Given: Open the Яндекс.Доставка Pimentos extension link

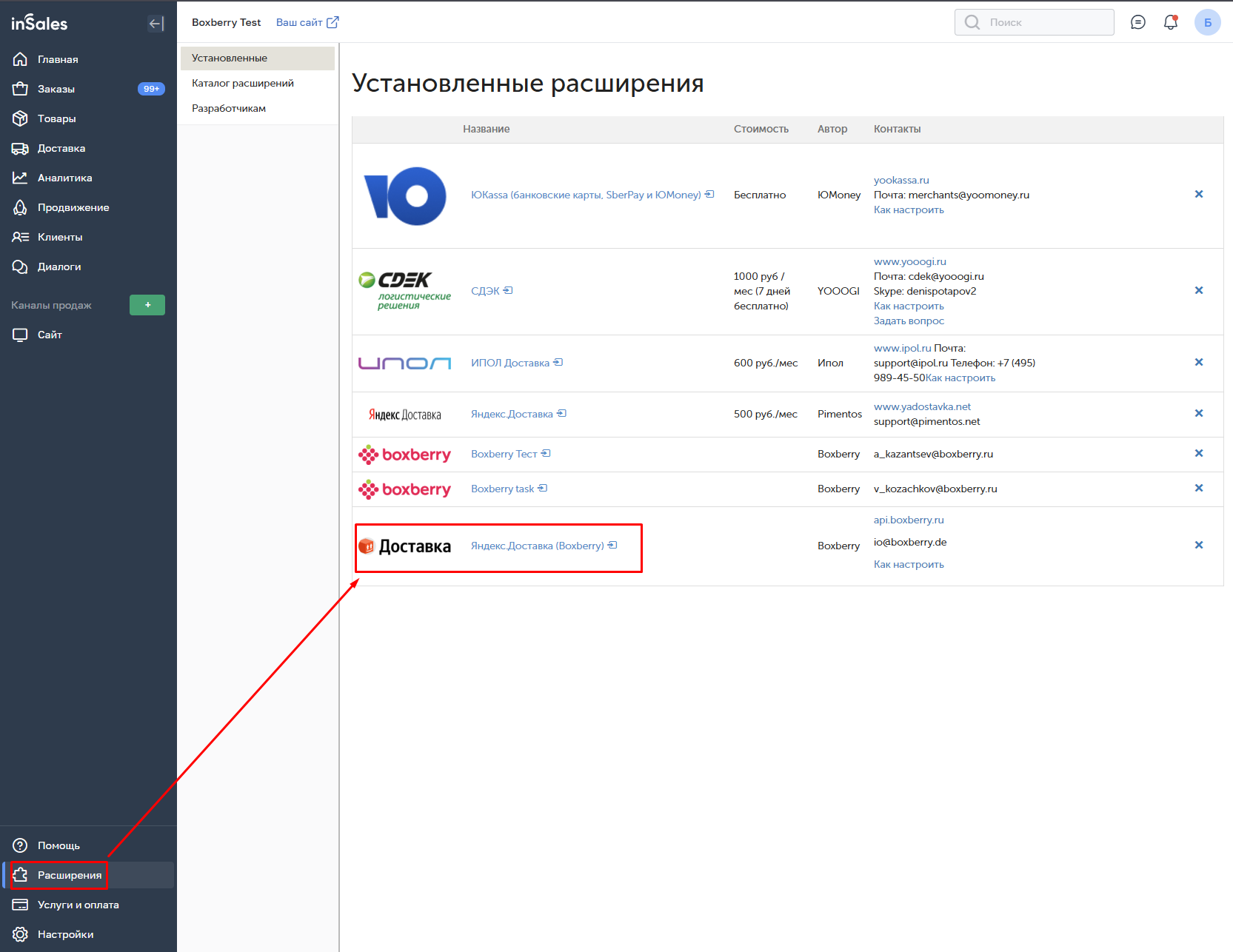Looking at the screenshot, I should [512, 414].
